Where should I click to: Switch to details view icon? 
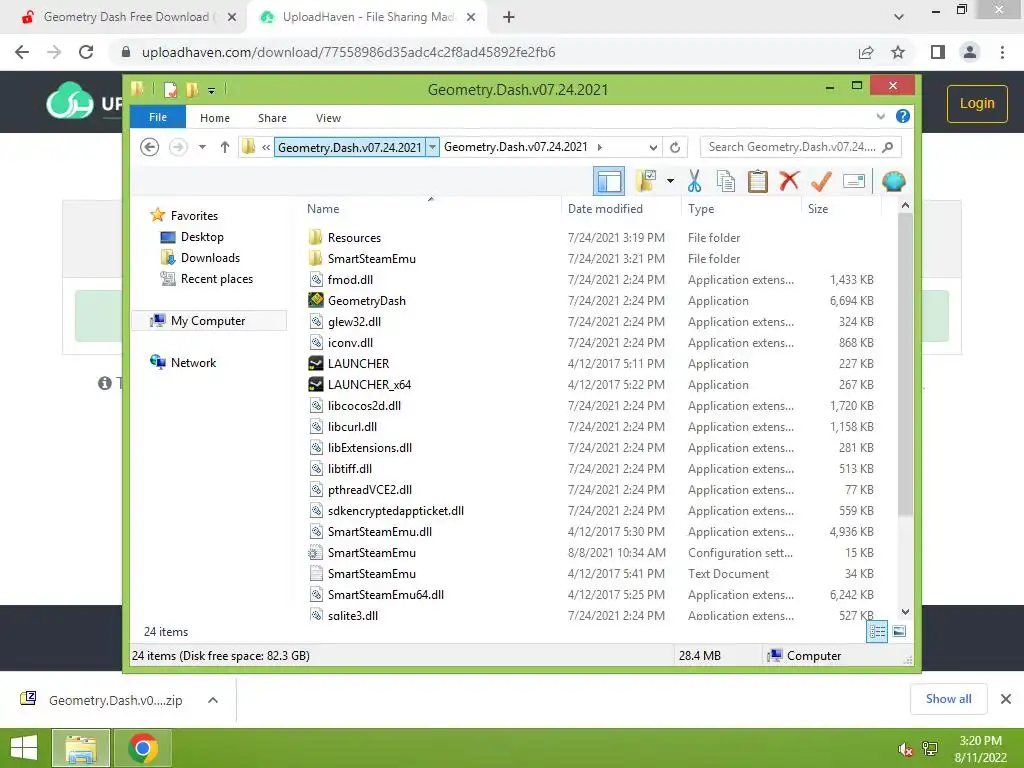coord(877,632)
